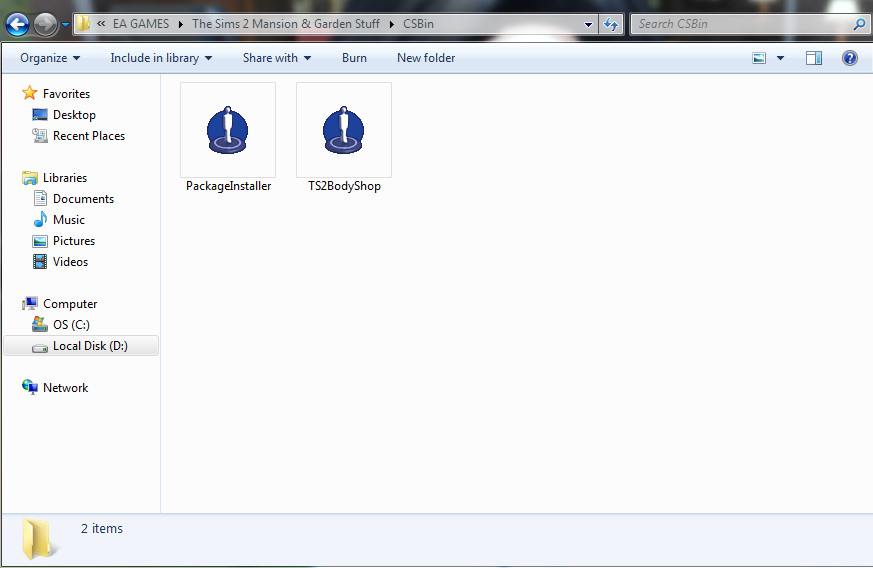Image resolution: width=873 pixels, height=568 pixels.
Task: Click the folder icon in address bar
Action: point(83,23)
